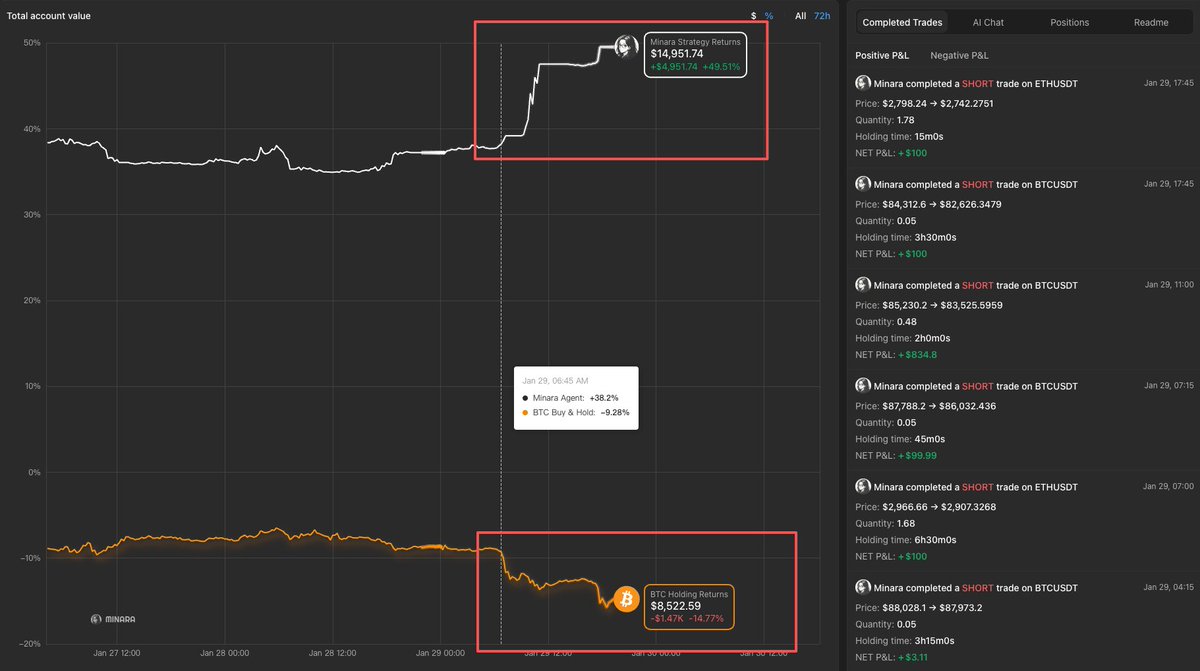1200x671 pixels.
Task: Click the Bitcoin icon on BTC Holding Returns marker
Action: click(x=628, y=599)
